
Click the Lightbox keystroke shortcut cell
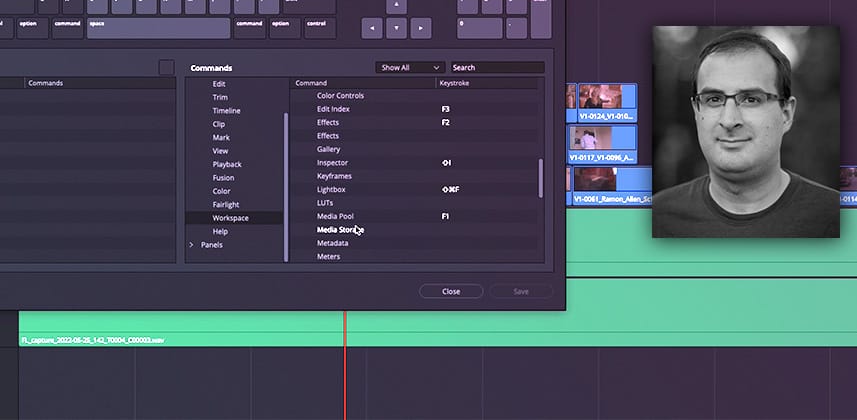(x=450, y=189)
